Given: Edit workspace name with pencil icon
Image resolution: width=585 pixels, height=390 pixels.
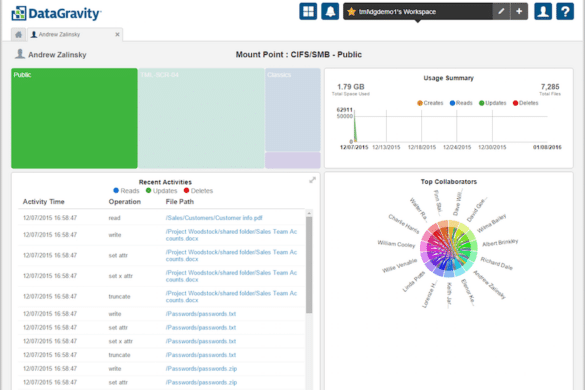Looking at the screenshot, I should 501,12.
